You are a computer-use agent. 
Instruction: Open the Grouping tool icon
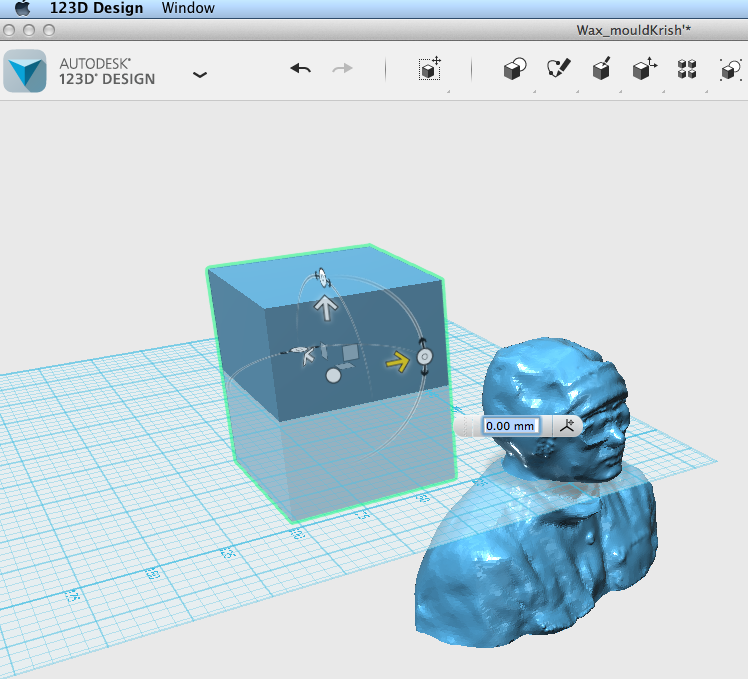(730, 70)
